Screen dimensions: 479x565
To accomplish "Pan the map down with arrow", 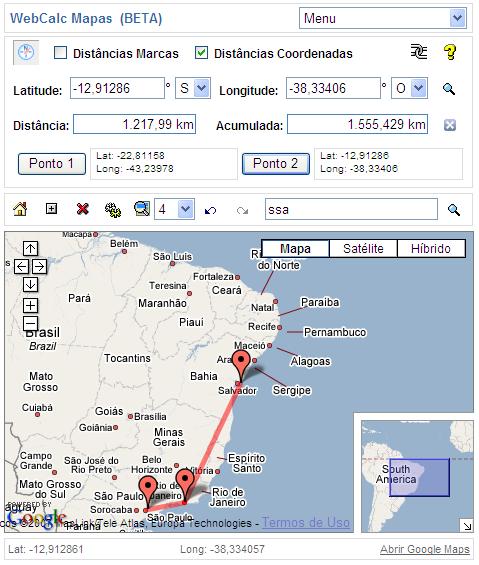I will [30, 284].
